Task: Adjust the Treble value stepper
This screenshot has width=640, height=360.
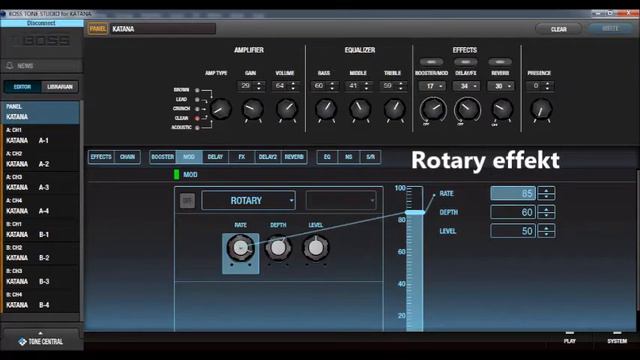Action: click(x=400, y=86)
